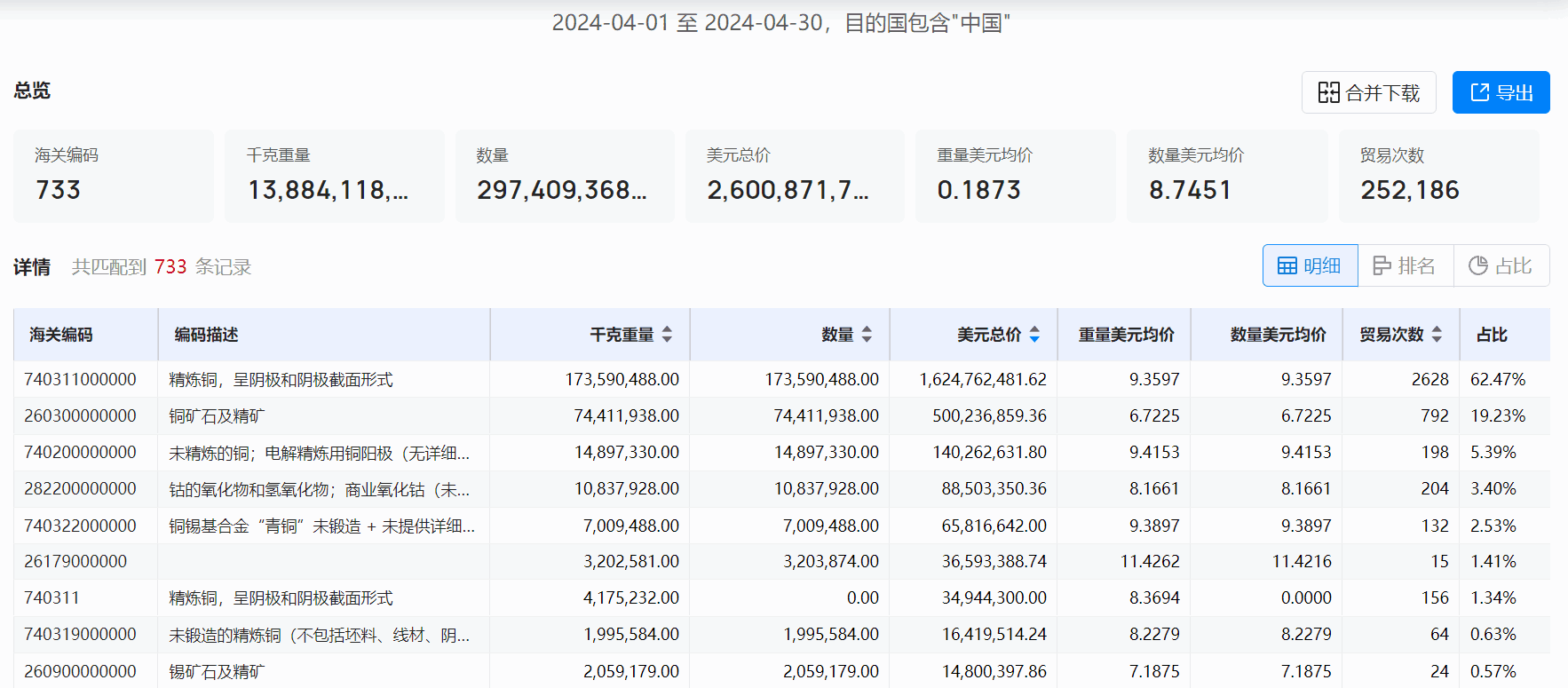Sort by 贸易次数 column sort icon

[1437, 335]
